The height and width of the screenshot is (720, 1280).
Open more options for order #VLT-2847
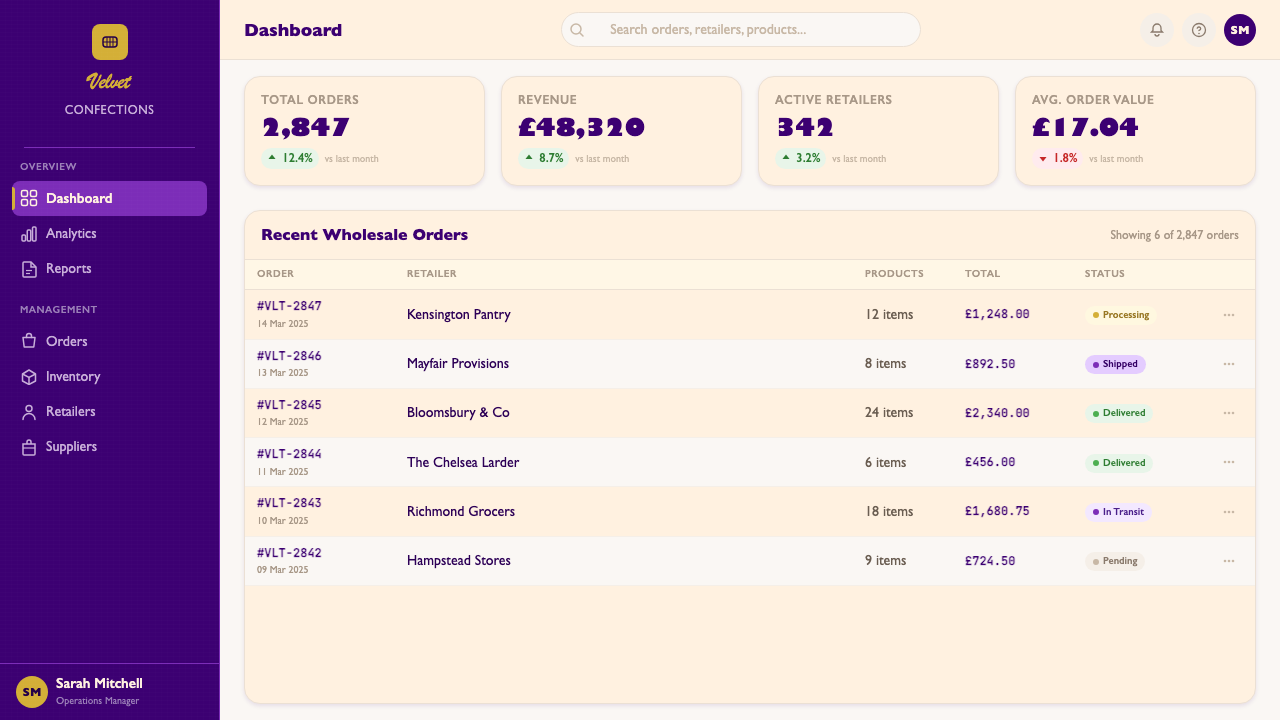pyautogui.click(x=1229, y=314)
